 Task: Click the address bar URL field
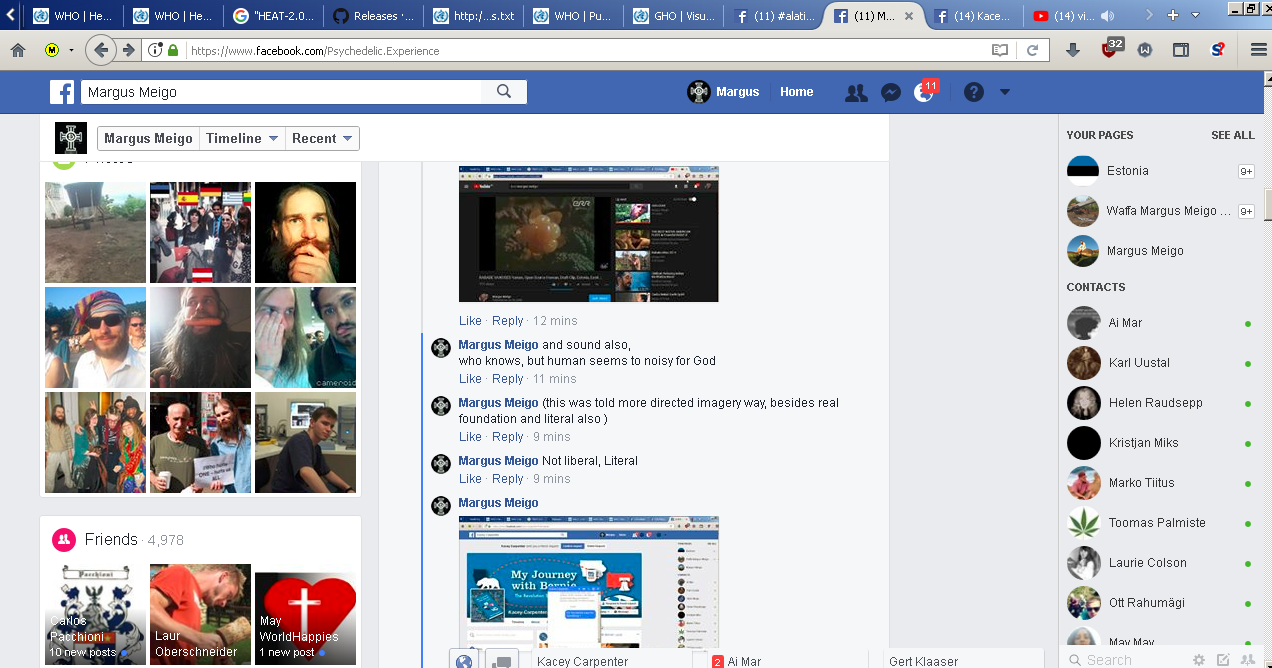tap(585, 50)
